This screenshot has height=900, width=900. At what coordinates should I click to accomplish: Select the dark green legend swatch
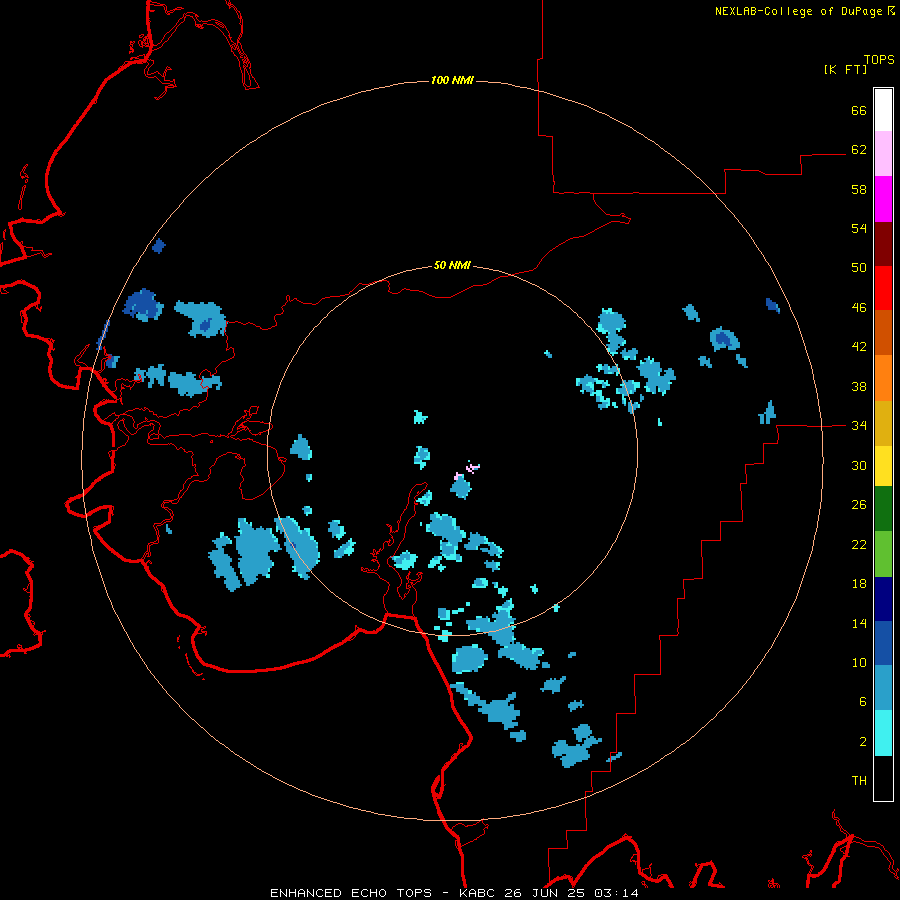pyautogui.click(x=883, y=509)
